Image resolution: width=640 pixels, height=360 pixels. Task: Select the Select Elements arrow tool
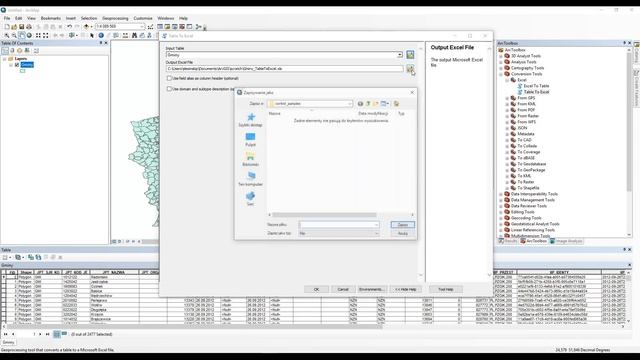tap(92, 36)
